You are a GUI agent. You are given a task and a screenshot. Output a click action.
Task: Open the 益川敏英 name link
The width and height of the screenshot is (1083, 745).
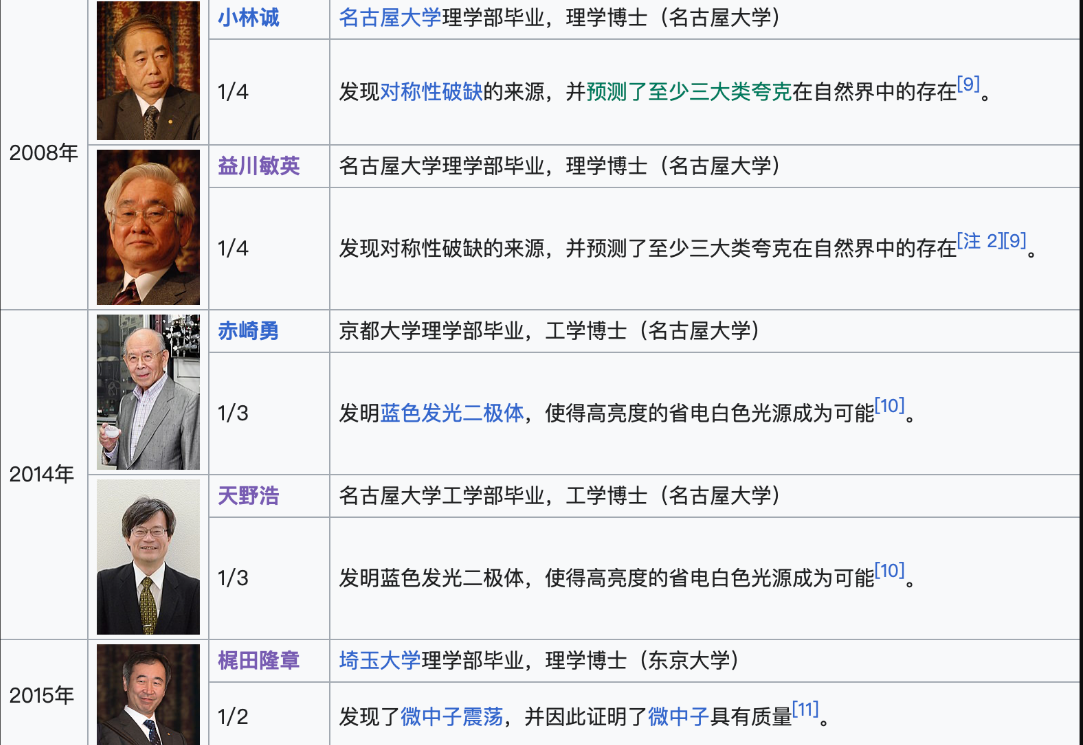(259, 166)
